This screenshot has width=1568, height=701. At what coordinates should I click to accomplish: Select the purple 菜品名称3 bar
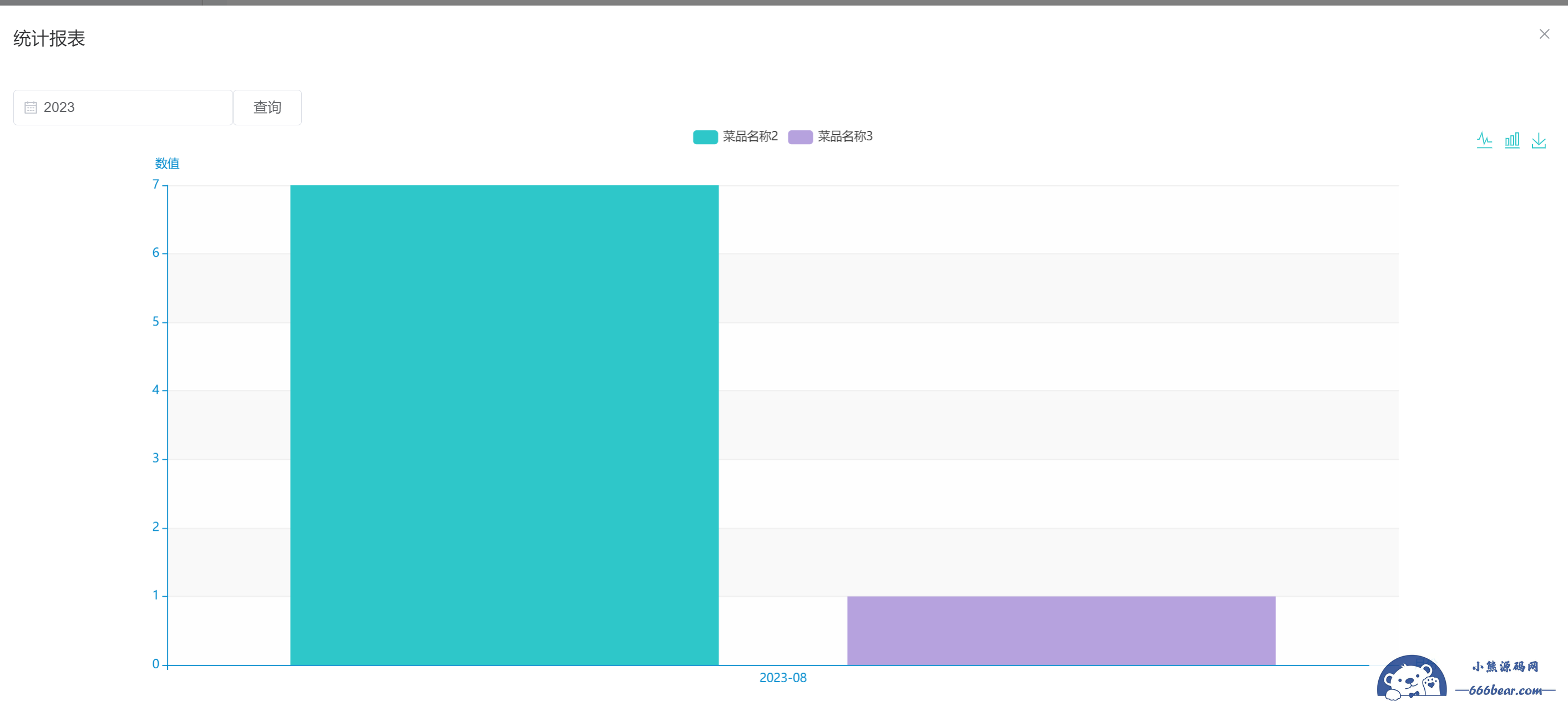pyautogui.click(x=1061, y=631)
